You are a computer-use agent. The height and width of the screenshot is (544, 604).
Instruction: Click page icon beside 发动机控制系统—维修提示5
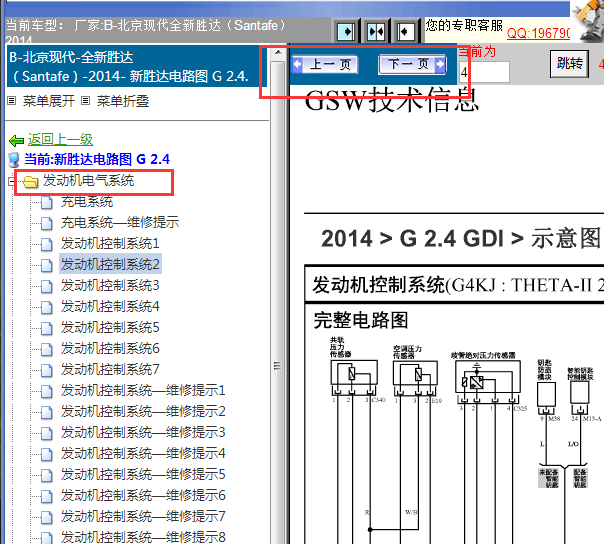(x=47, y=475)
